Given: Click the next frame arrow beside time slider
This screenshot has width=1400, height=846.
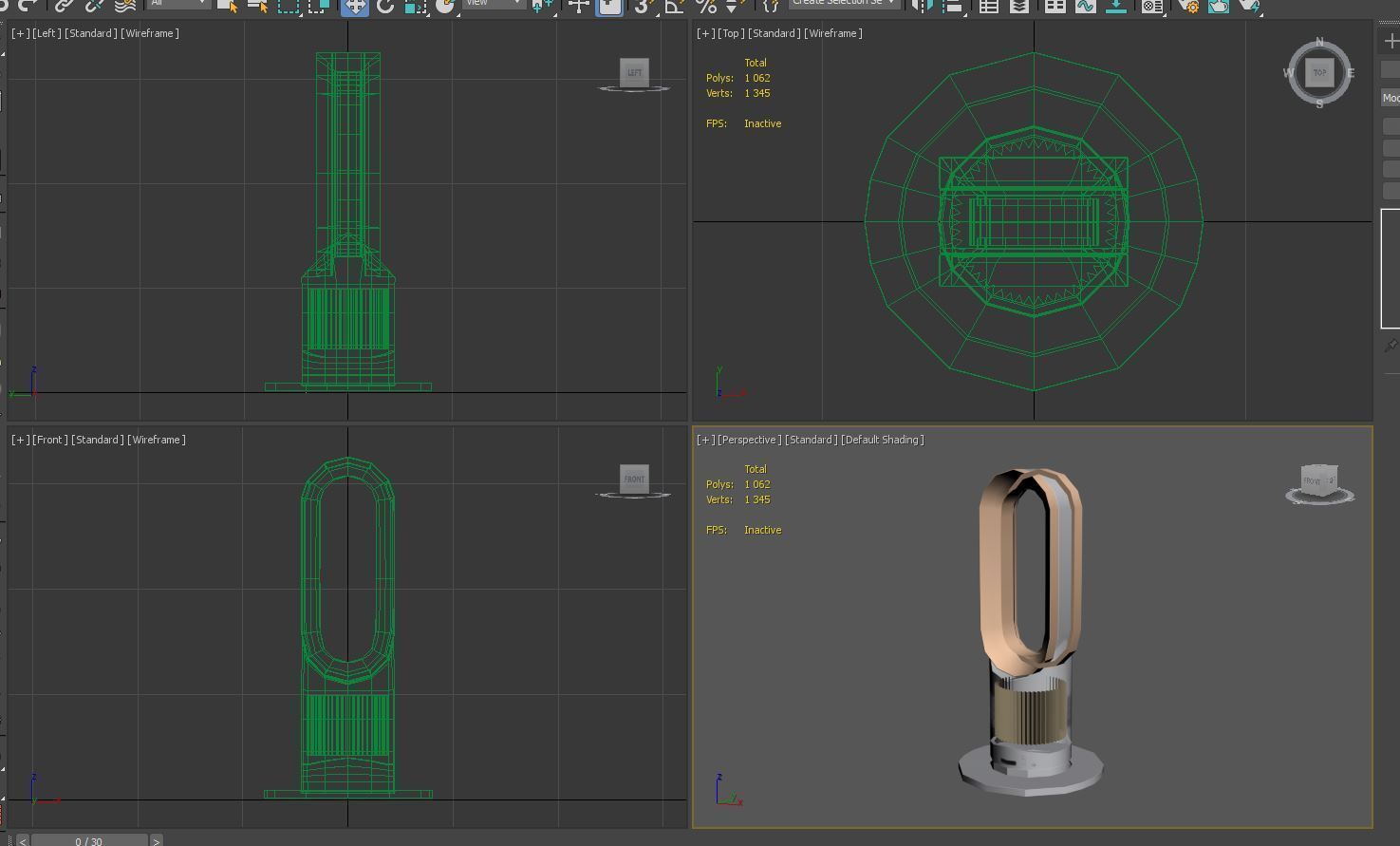Looking at the screenshot, I should (x=155, y=841).
